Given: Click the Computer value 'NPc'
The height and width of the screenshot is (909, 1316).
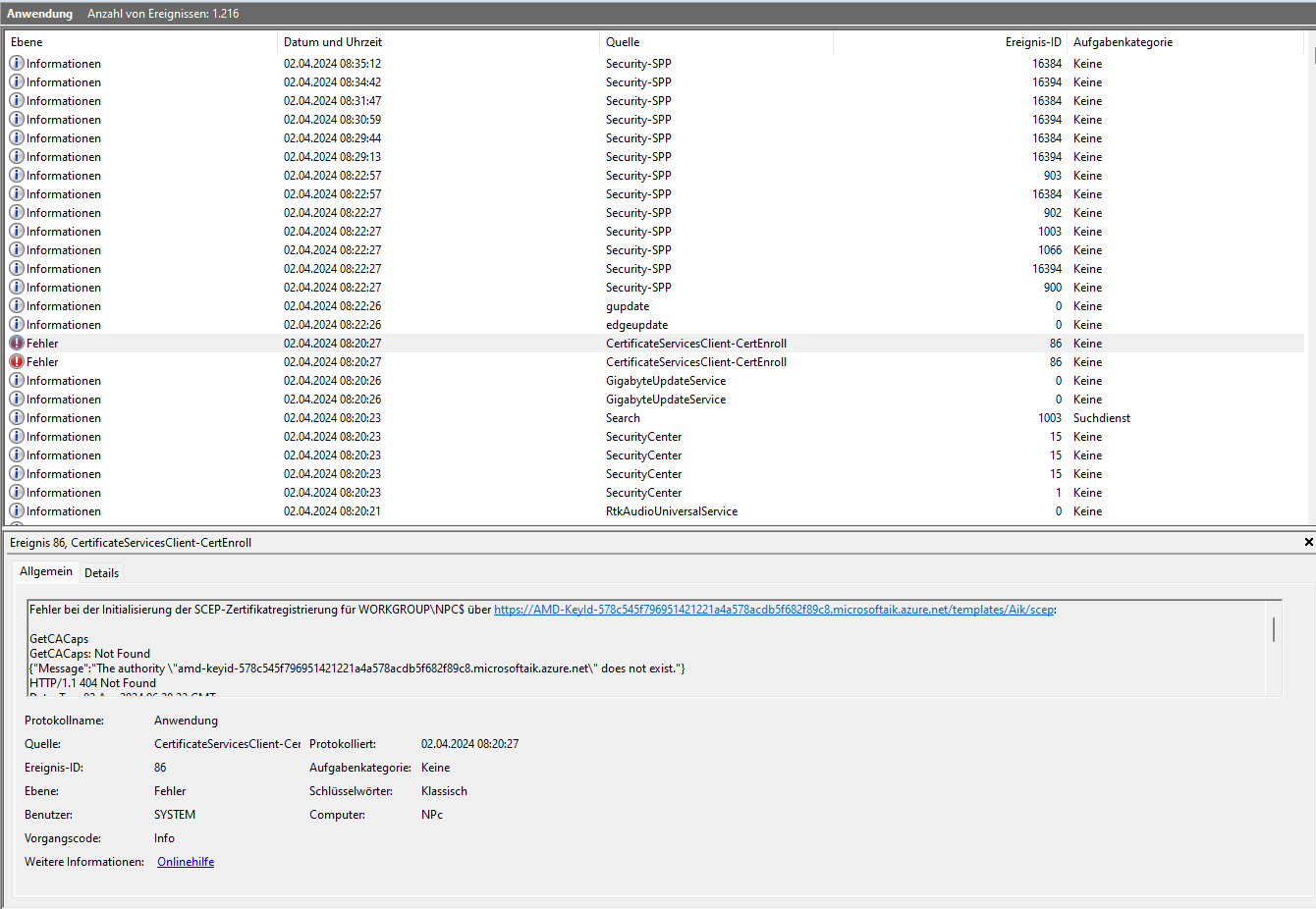Looking at the screenshot, I should 432,815.
